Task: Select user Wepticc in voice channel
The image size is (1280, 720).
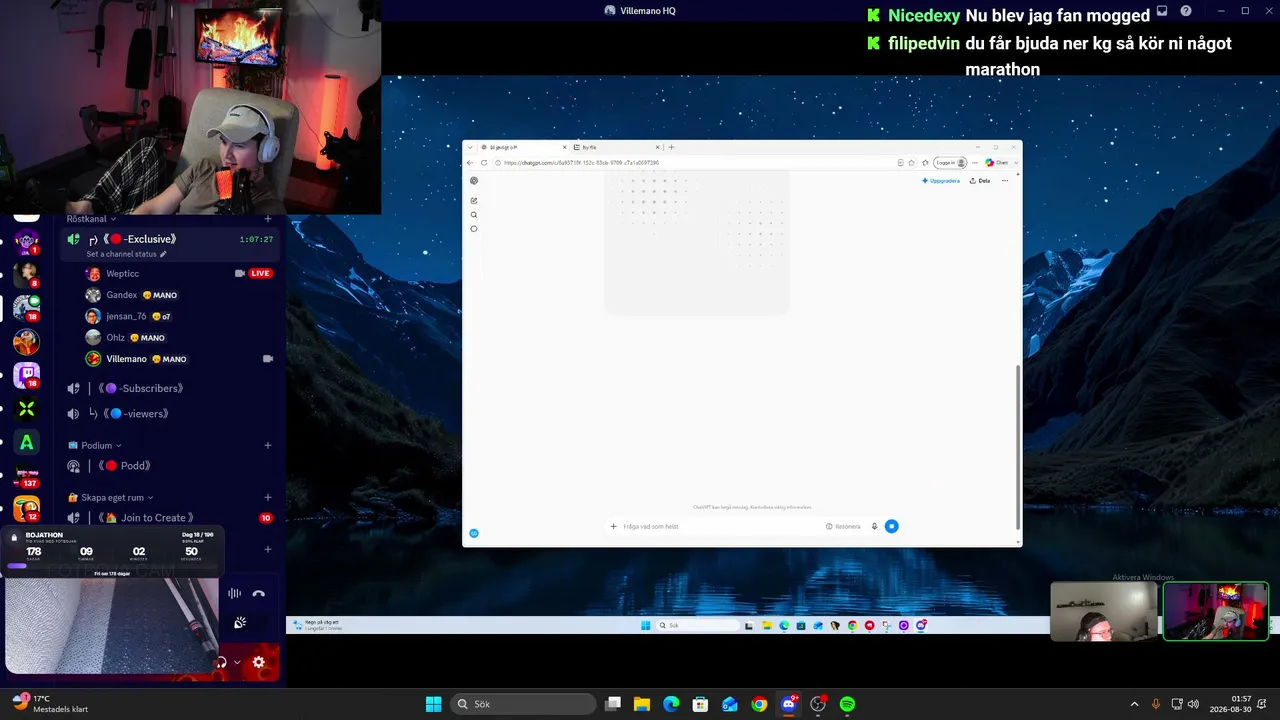Action: pos(123,274)
